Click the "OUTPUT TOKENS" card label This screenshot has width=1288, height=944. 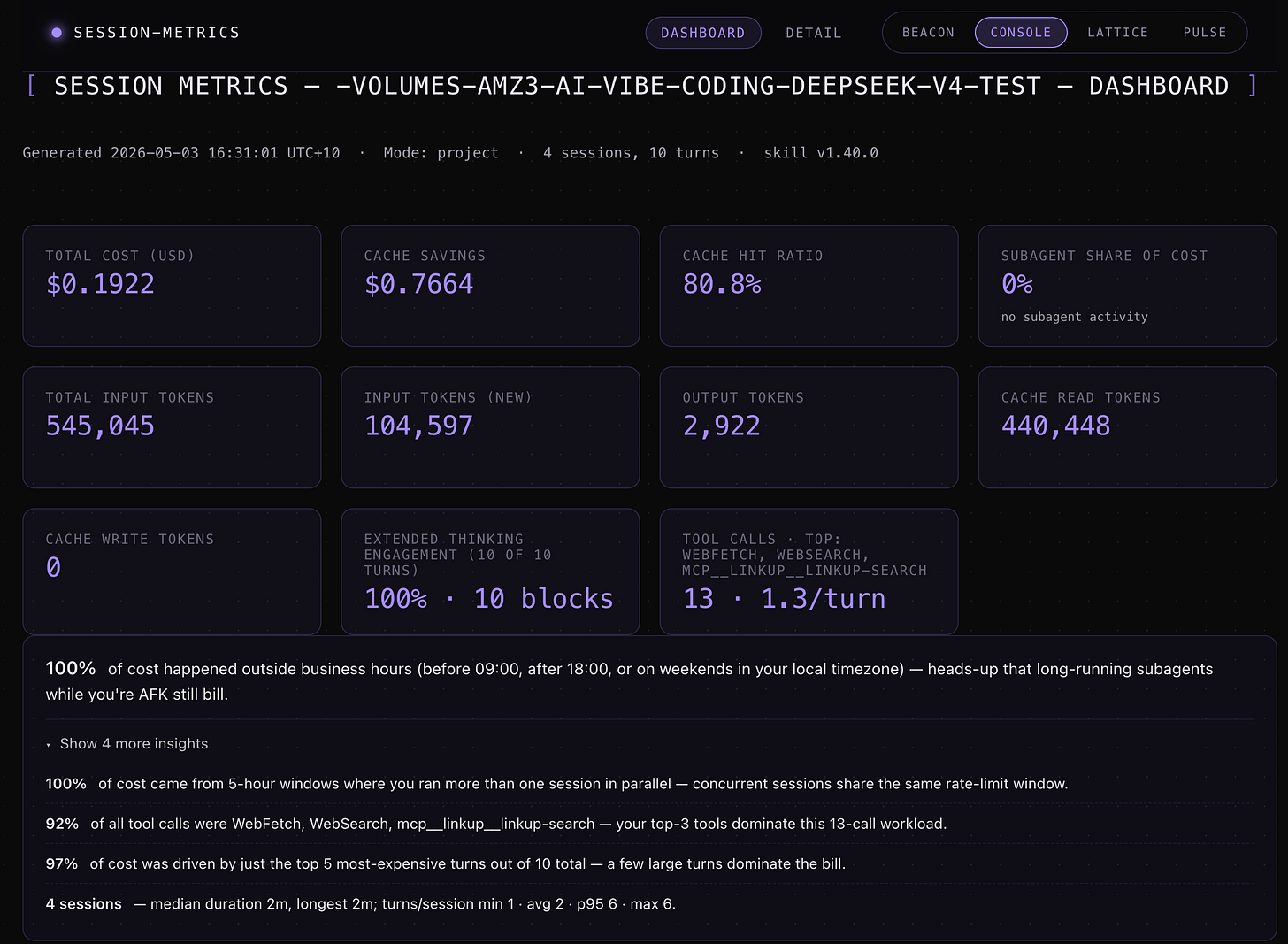tap(743, 397)
